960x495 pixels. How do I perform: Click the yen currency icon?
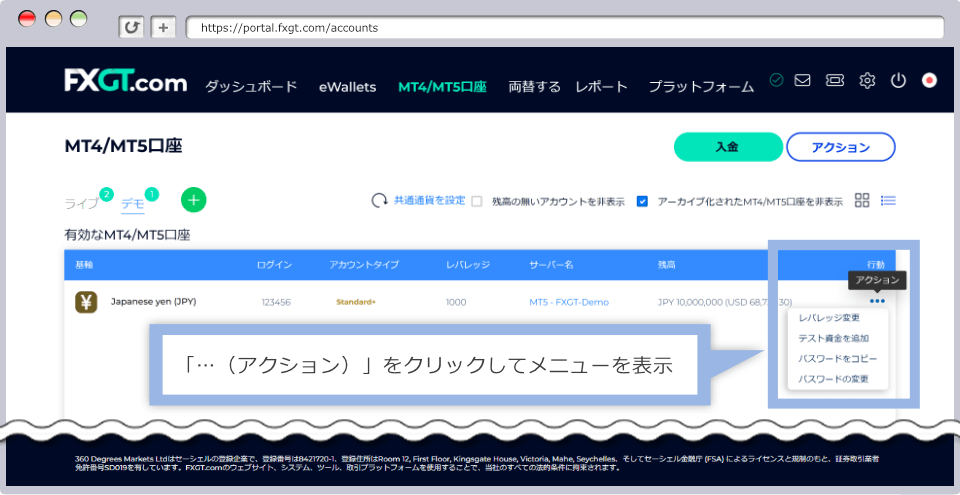coord(86,302)
